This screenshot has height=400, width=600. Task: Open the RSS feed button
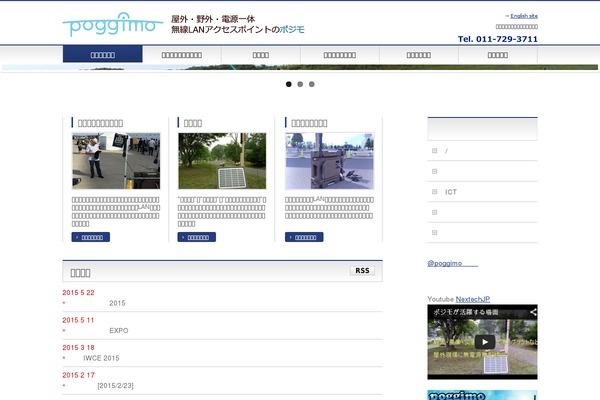pos(362,271)
